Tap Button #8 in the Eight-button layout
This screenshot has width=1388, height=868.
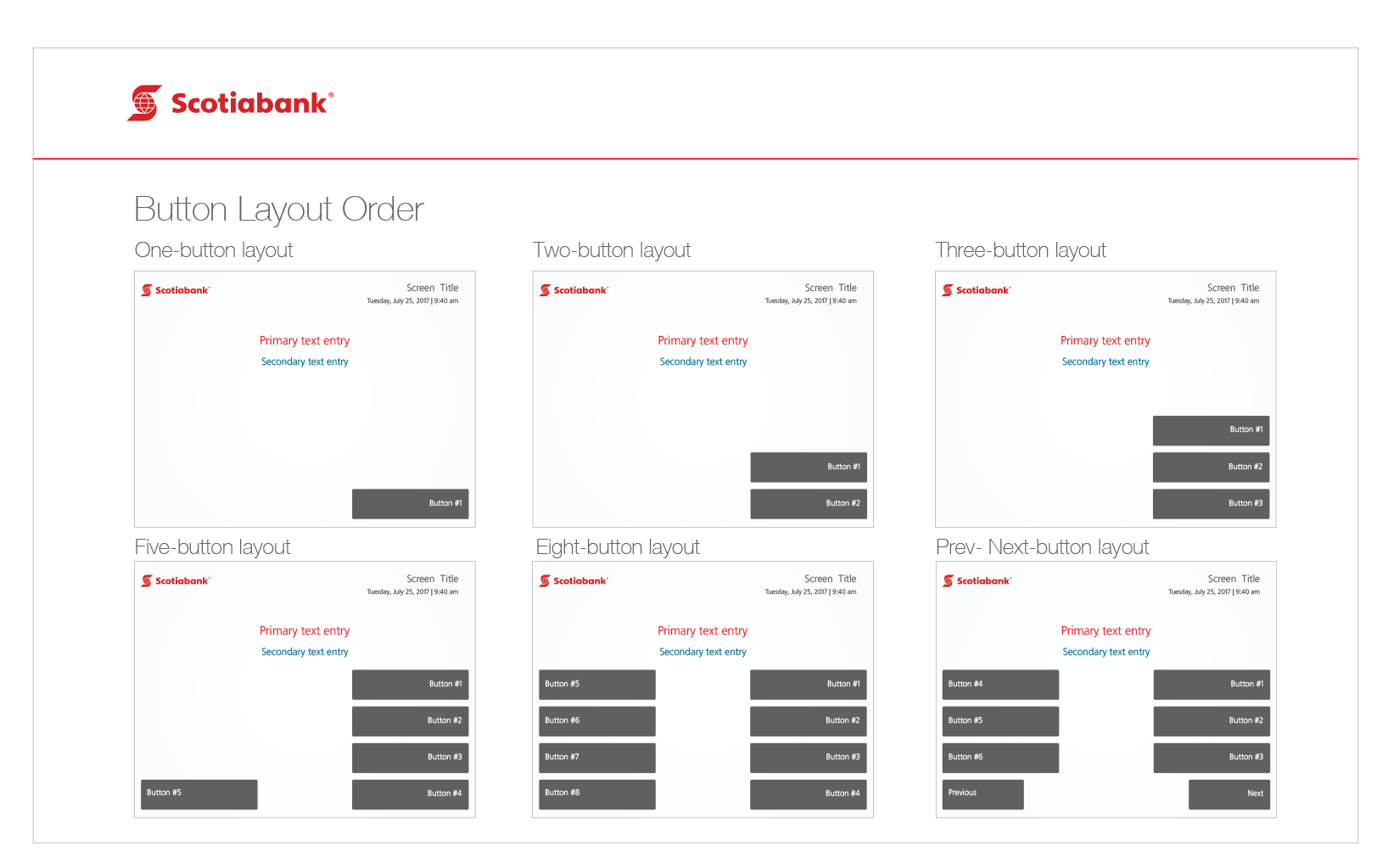coord(596,793)
